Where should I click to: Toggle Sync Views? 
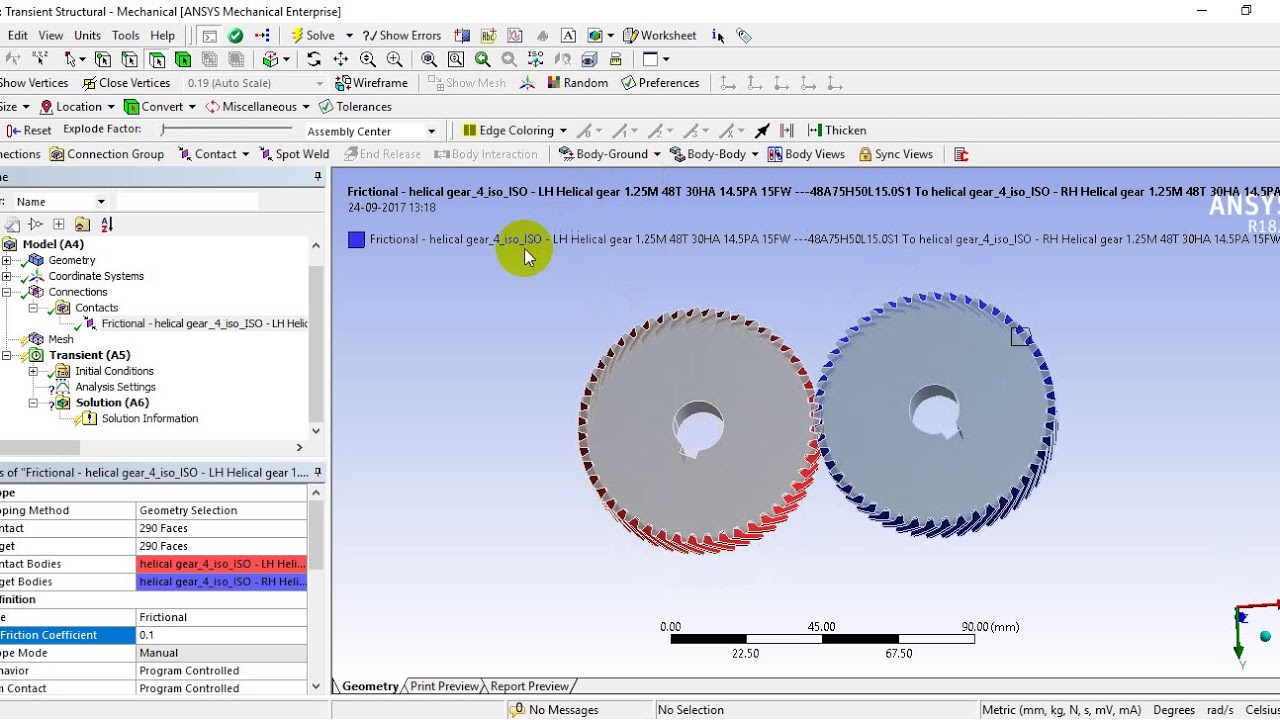pos(895,154)
